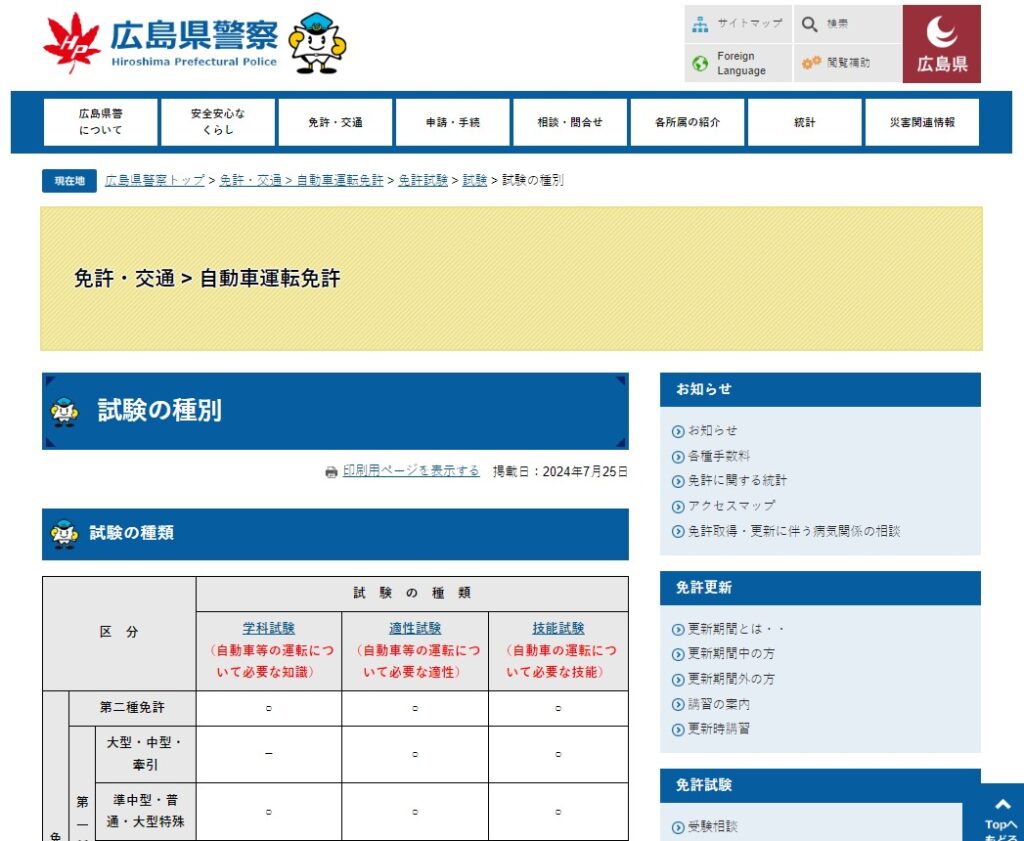Image resolution: width=1024 pixels, height=841 pixels.
Task: Open the 申請・手続 navigation menu
Action: click(452, 122)
